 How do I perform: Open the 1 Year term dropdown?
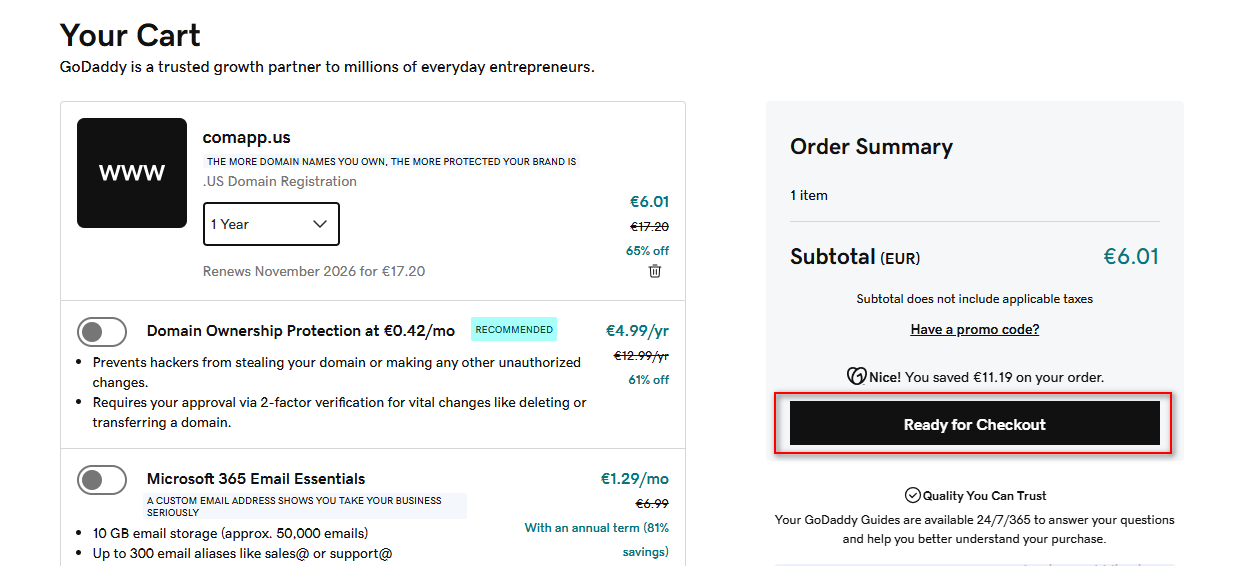click(271, 224)
